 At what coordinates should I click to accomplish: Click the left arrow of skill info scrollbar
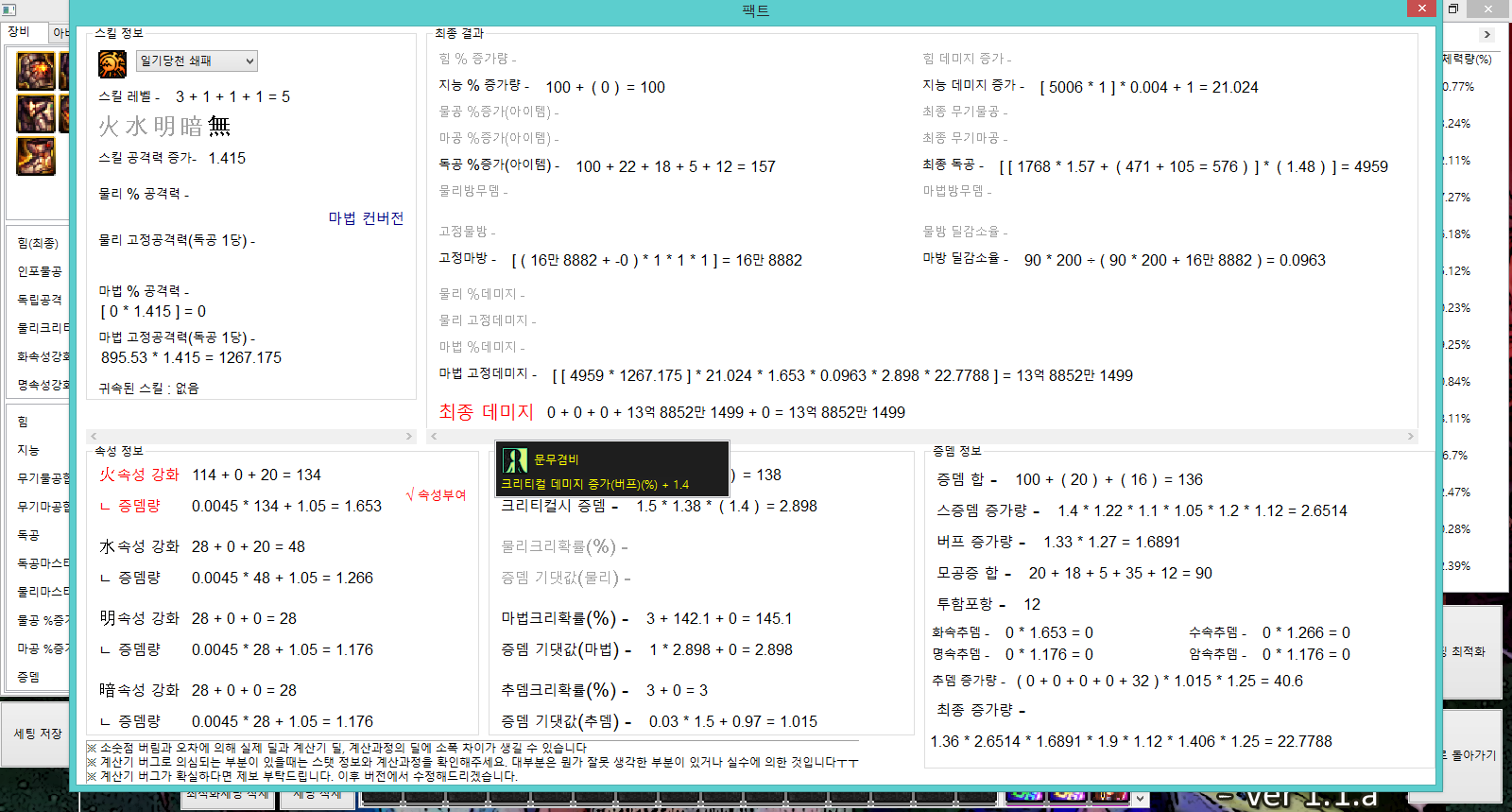93,437
